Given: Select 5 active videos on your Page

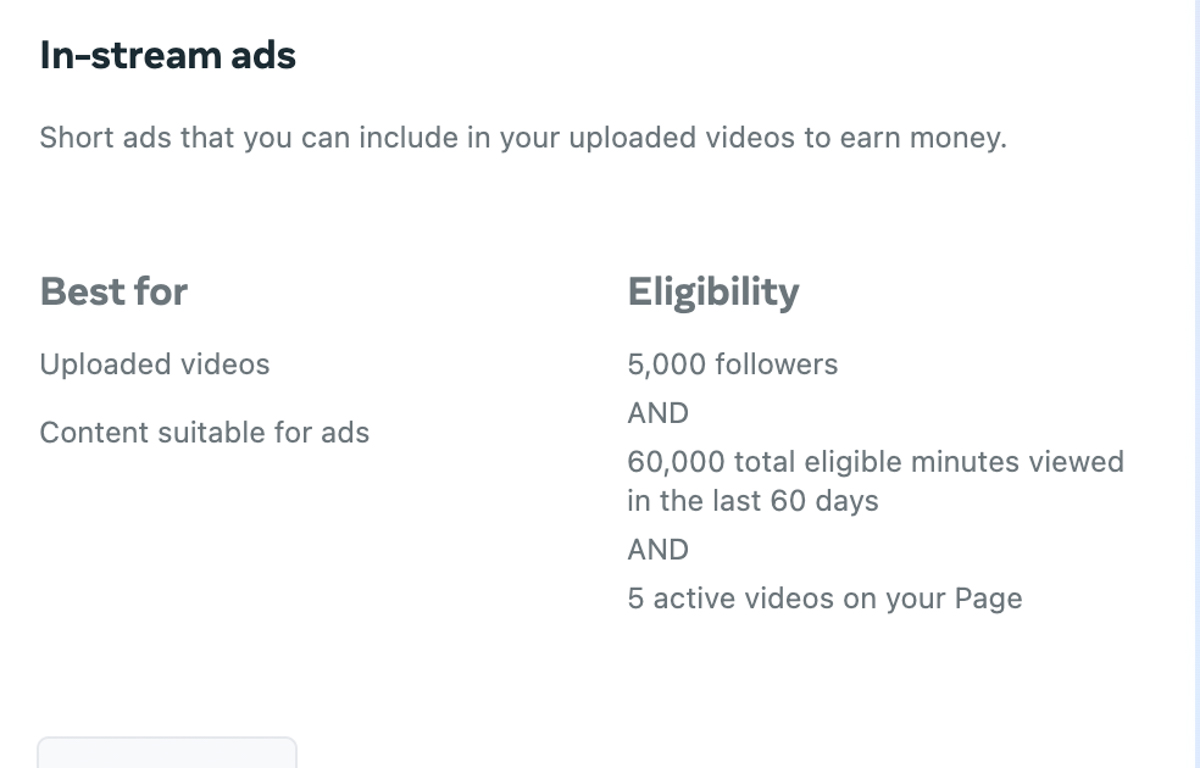Looking at the screenshot, I should tap(825, 598).
